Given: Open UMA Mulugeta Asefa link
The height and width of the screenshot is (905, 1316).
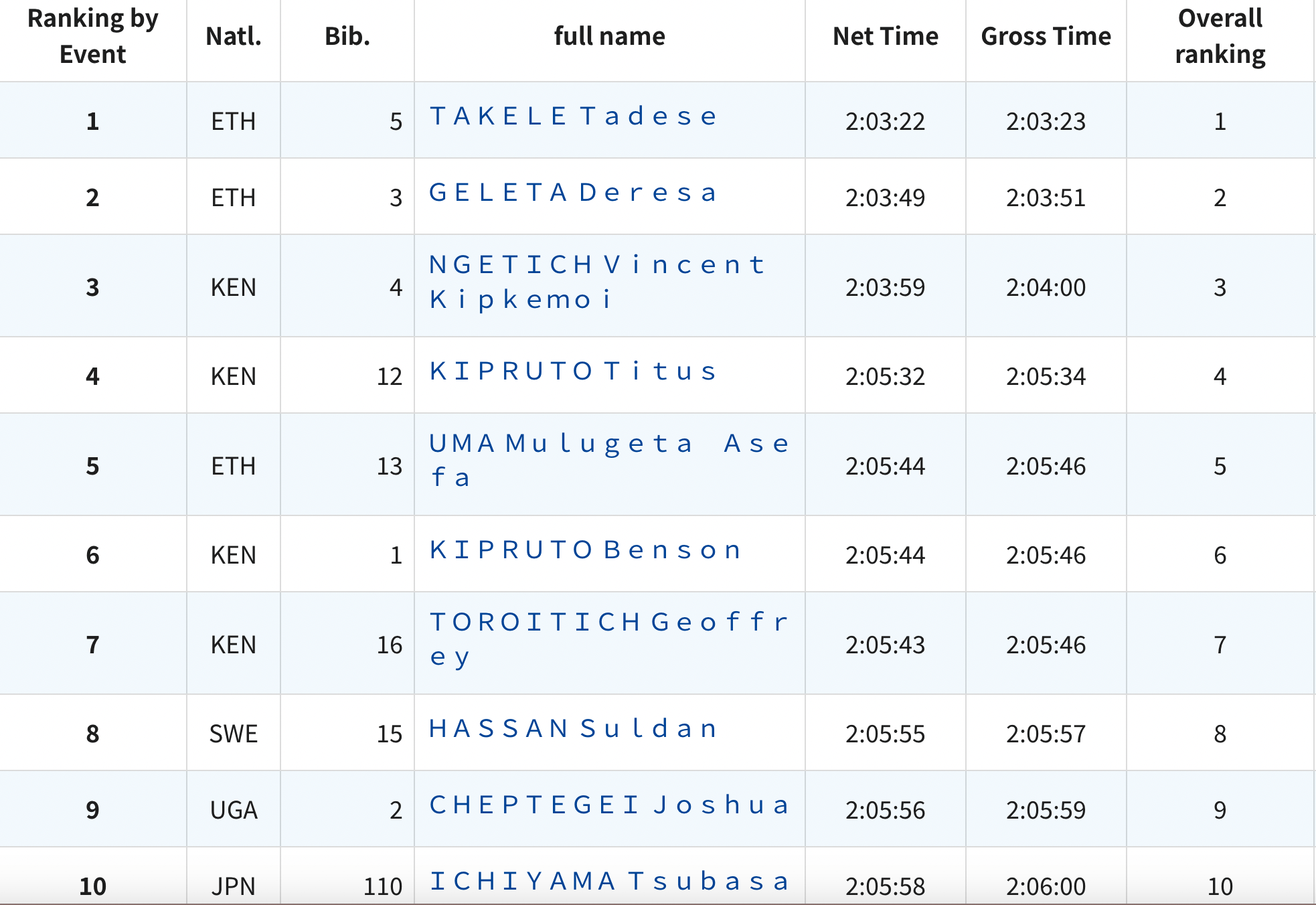Looking at the screenshot, I should tap(608, 444).
